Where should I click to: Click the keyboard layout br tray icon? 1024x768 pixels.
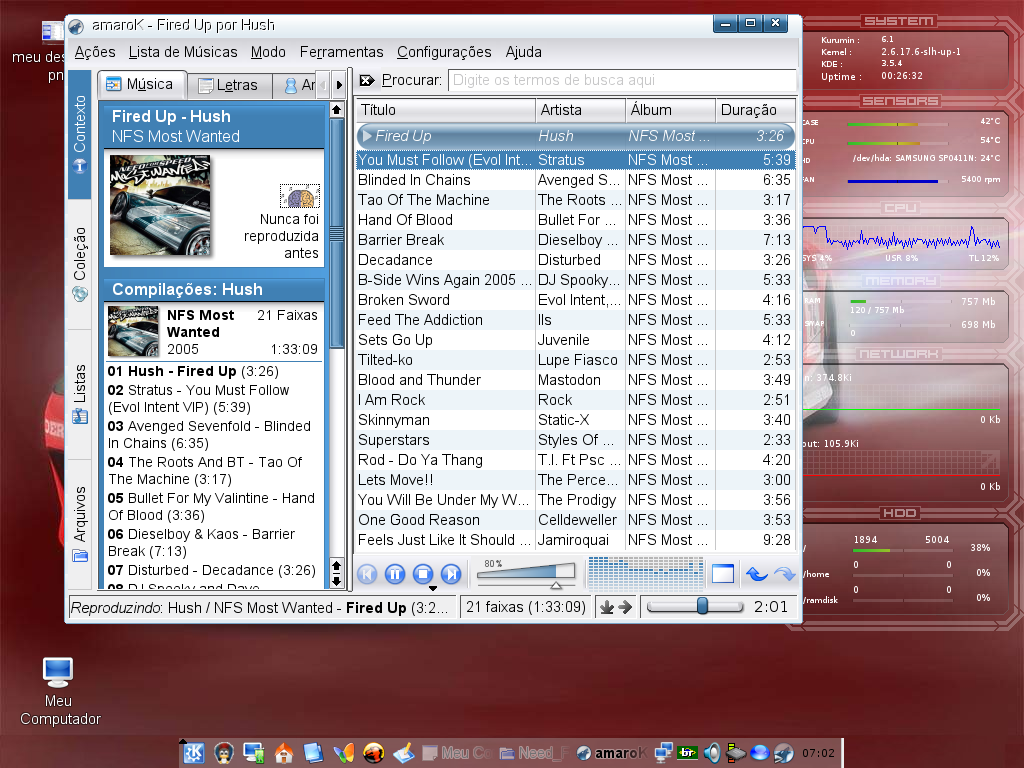click(x=687, y=753)
